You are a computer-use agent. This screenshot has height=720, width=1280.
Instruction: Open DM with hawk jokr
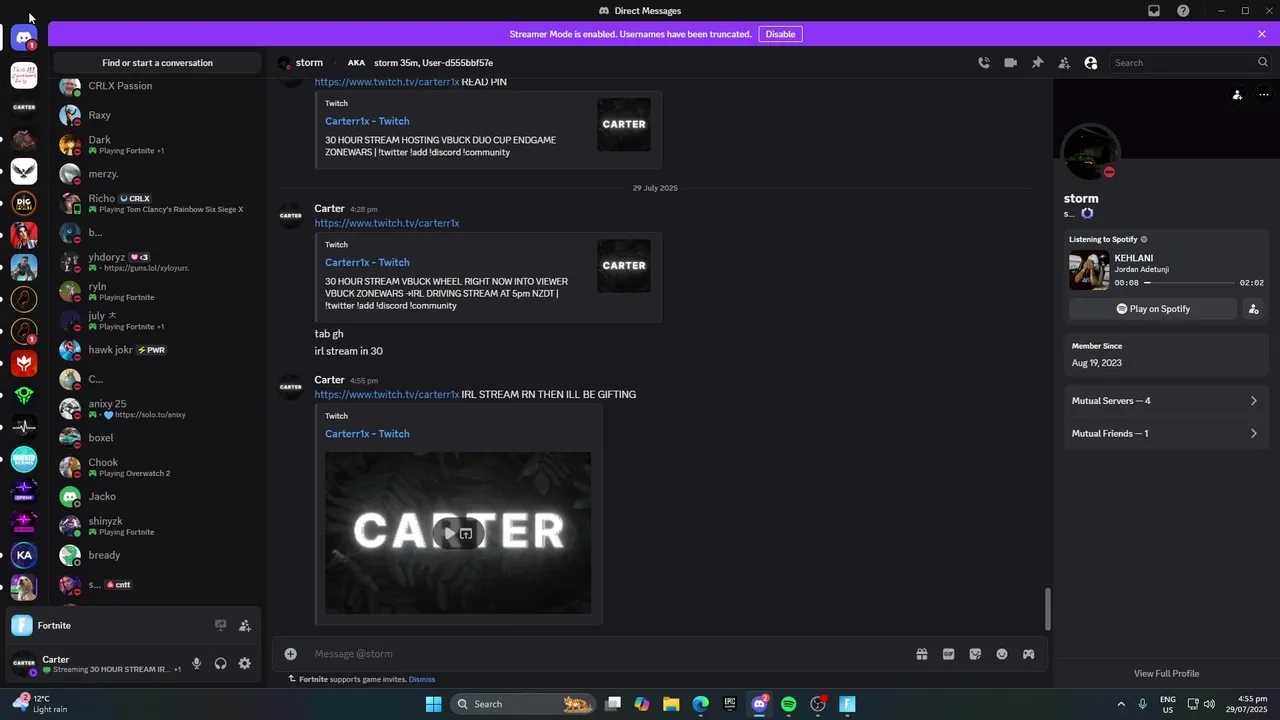[157, 350]
